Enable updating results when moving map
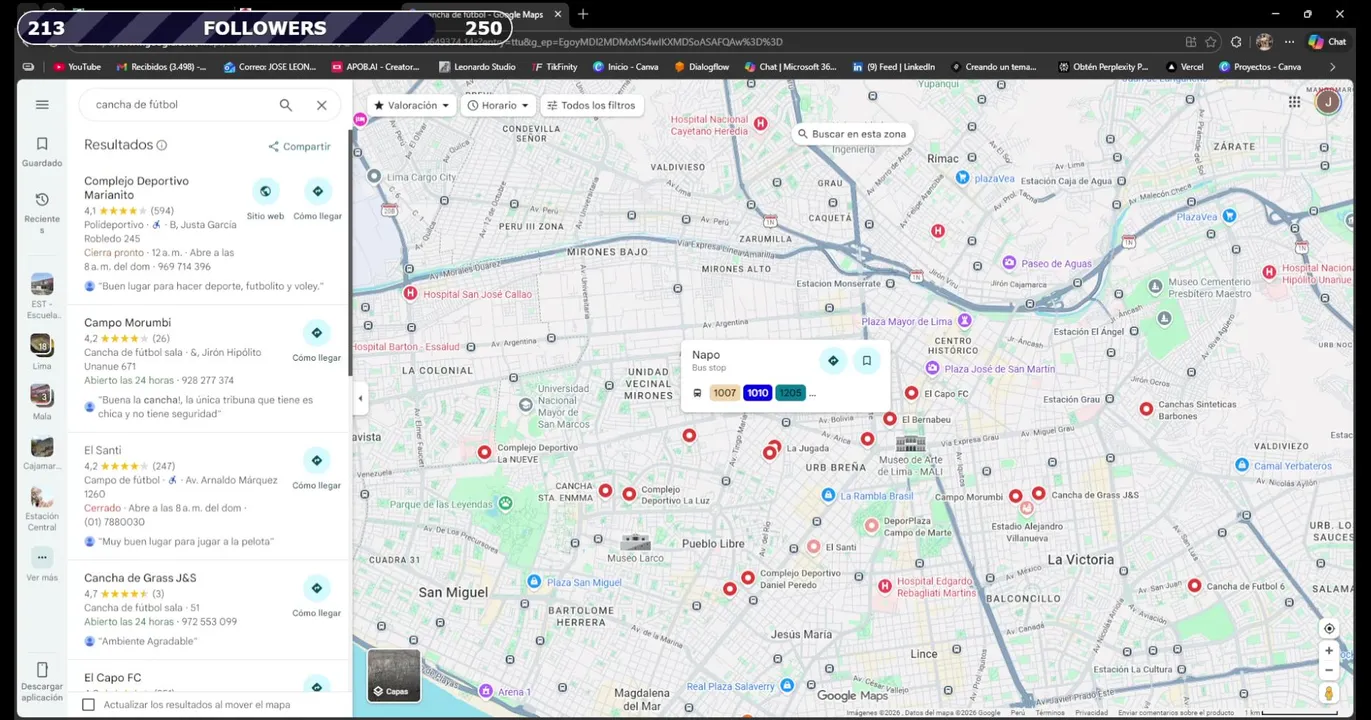Image resolution: width=1371 pixels, height=720 pixels. (88, 705)
